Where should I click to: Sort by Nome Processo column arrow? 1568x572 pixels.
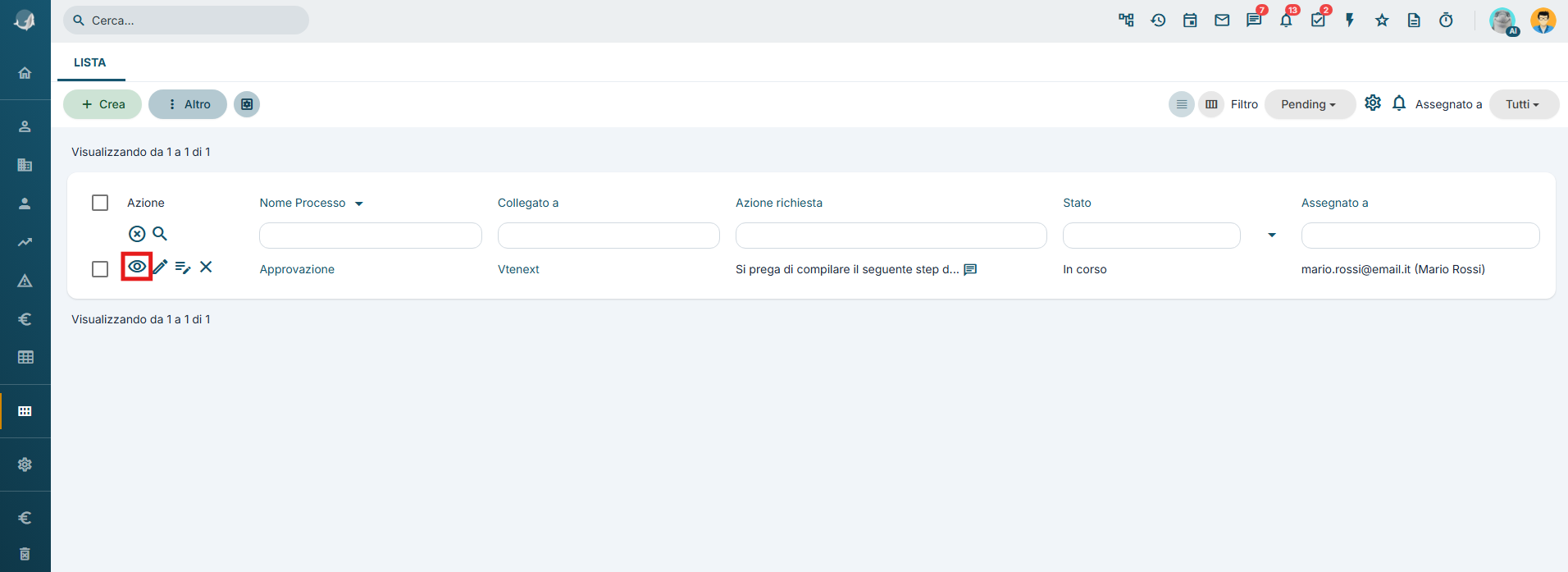pos(359,204)
